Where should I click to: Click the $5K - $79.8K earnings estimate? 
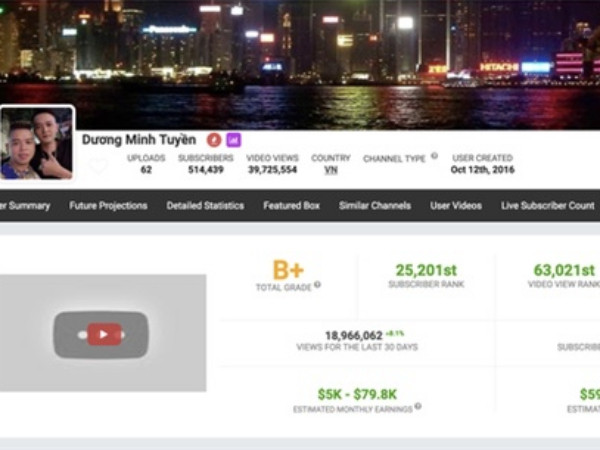357,394
